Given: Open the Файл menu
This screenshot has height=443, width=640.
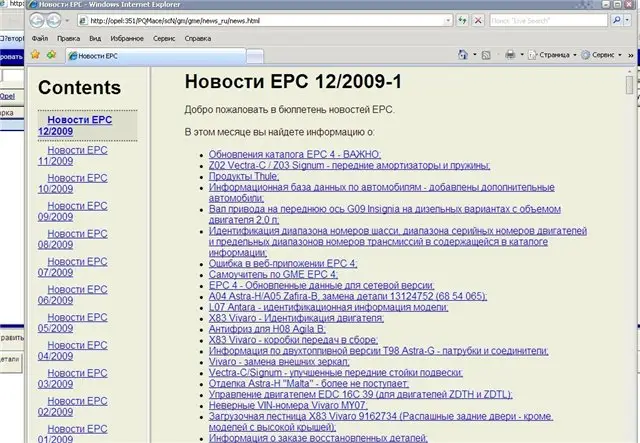Looking at the screenshot, I should coord(40,38).
